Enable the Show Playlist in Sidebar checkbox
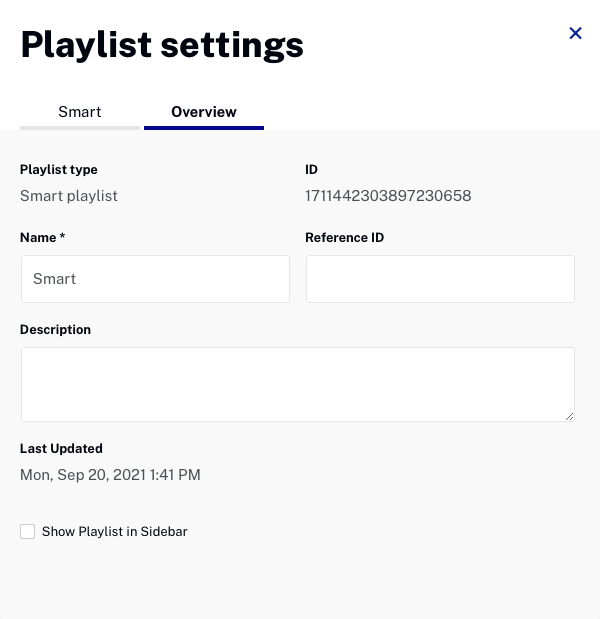Screen dimensions: 600x619 (28, 532)
